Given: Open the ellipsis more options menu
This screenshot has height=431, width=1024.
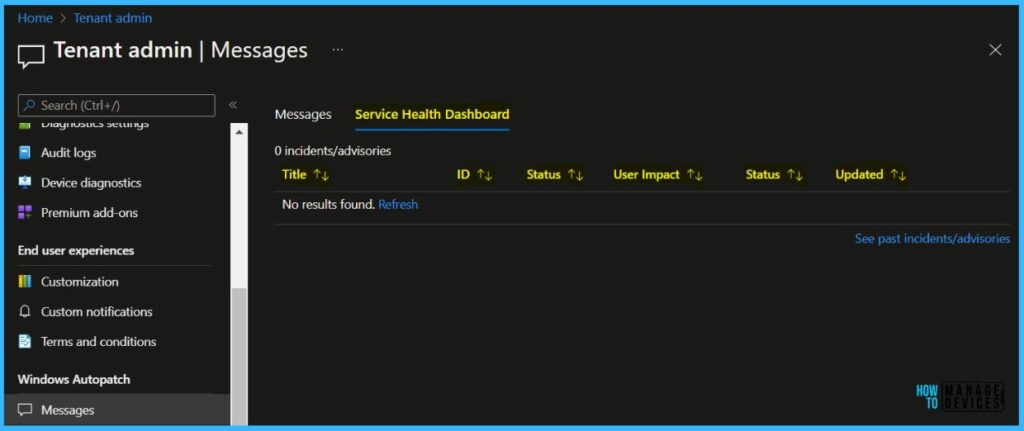Looking at the screenshot, I should (x=338, y=50).
